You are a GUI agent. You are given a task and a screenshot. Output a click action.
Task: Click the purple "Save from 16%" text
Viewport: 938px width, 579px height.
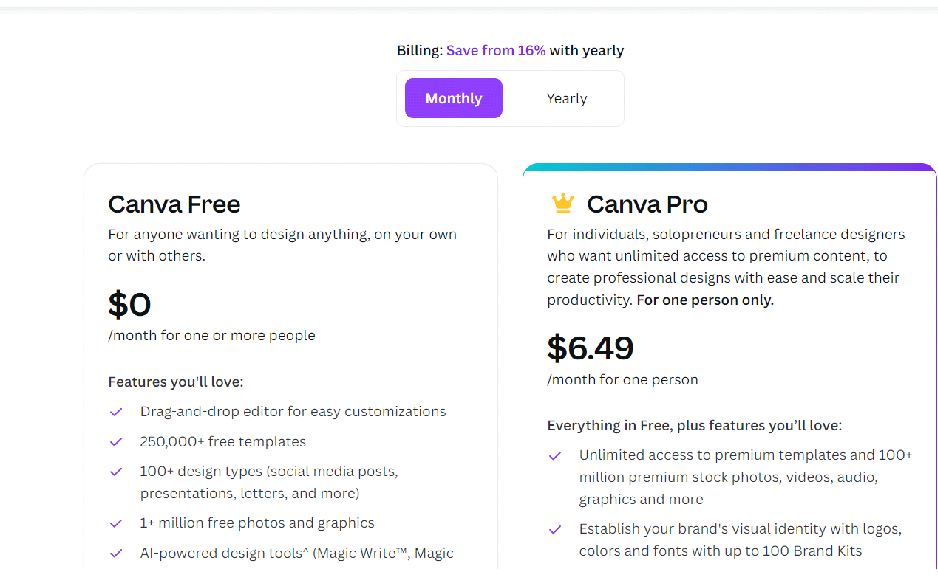[496, 50]
